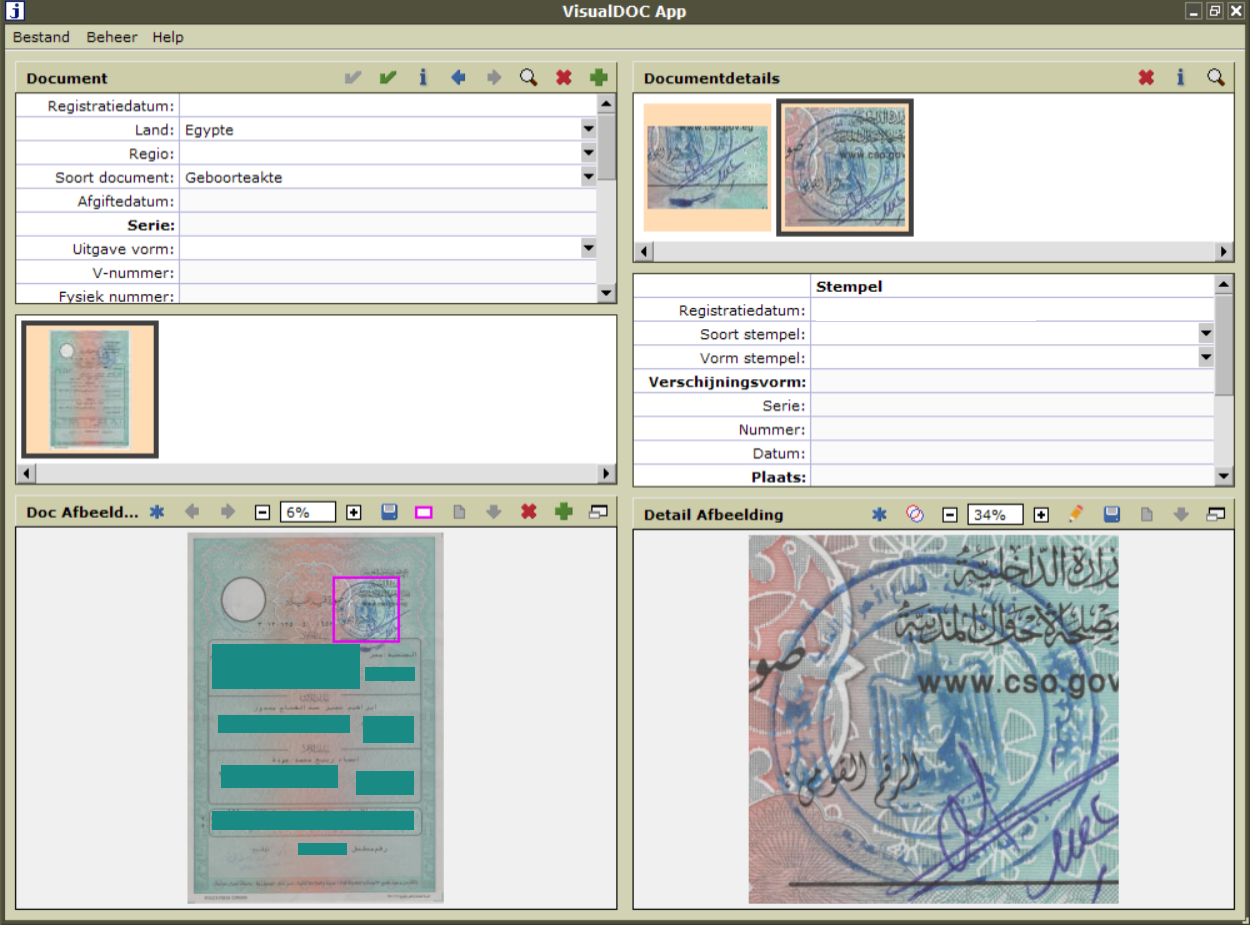Viewport: 1250px width, 925px height.
Task: Select the first stamp thumbnail in Documentdetails
Action: tap(706, 167)
